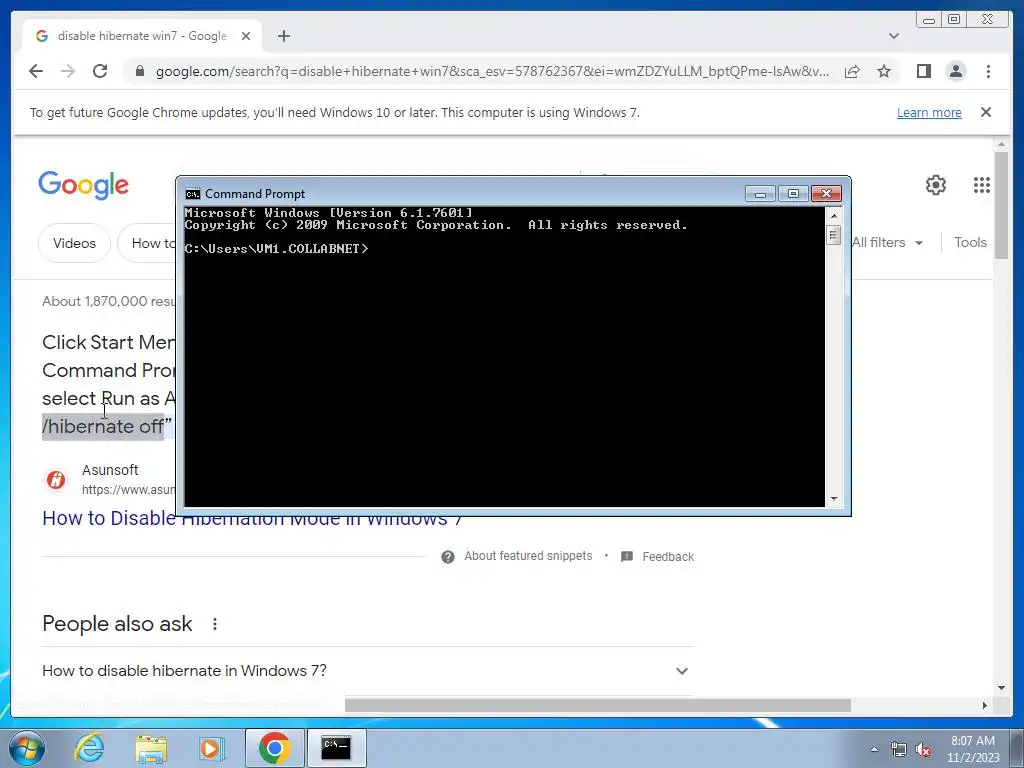This screenshot has height=768, width=1024.
Task: Open a new Chrome tab
Action: 283,36
